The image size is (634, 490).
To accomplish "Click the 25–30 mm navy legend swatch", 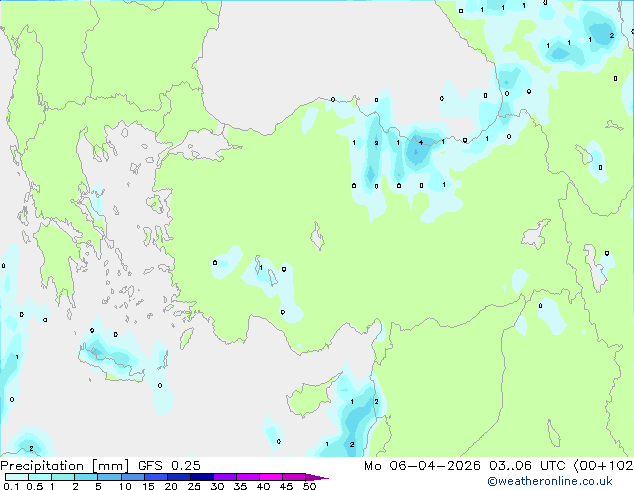I will [x=202, y=477].
